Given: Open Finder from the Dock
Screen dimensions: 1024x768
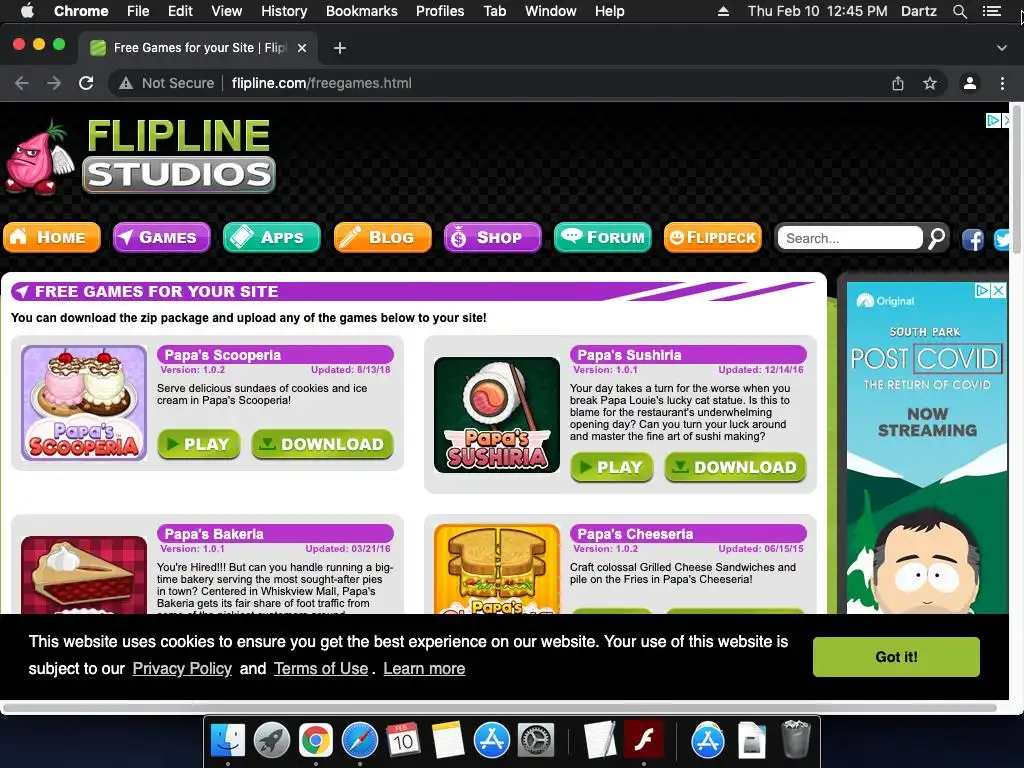Looking at the screenshot, I should point(227,741).
